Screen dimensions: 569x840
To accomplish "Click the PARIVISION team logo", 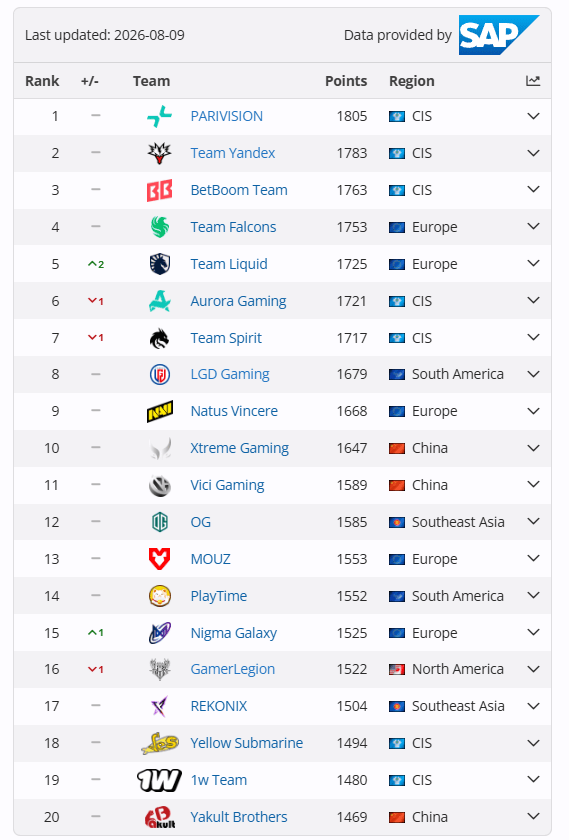I will point(160,116).
